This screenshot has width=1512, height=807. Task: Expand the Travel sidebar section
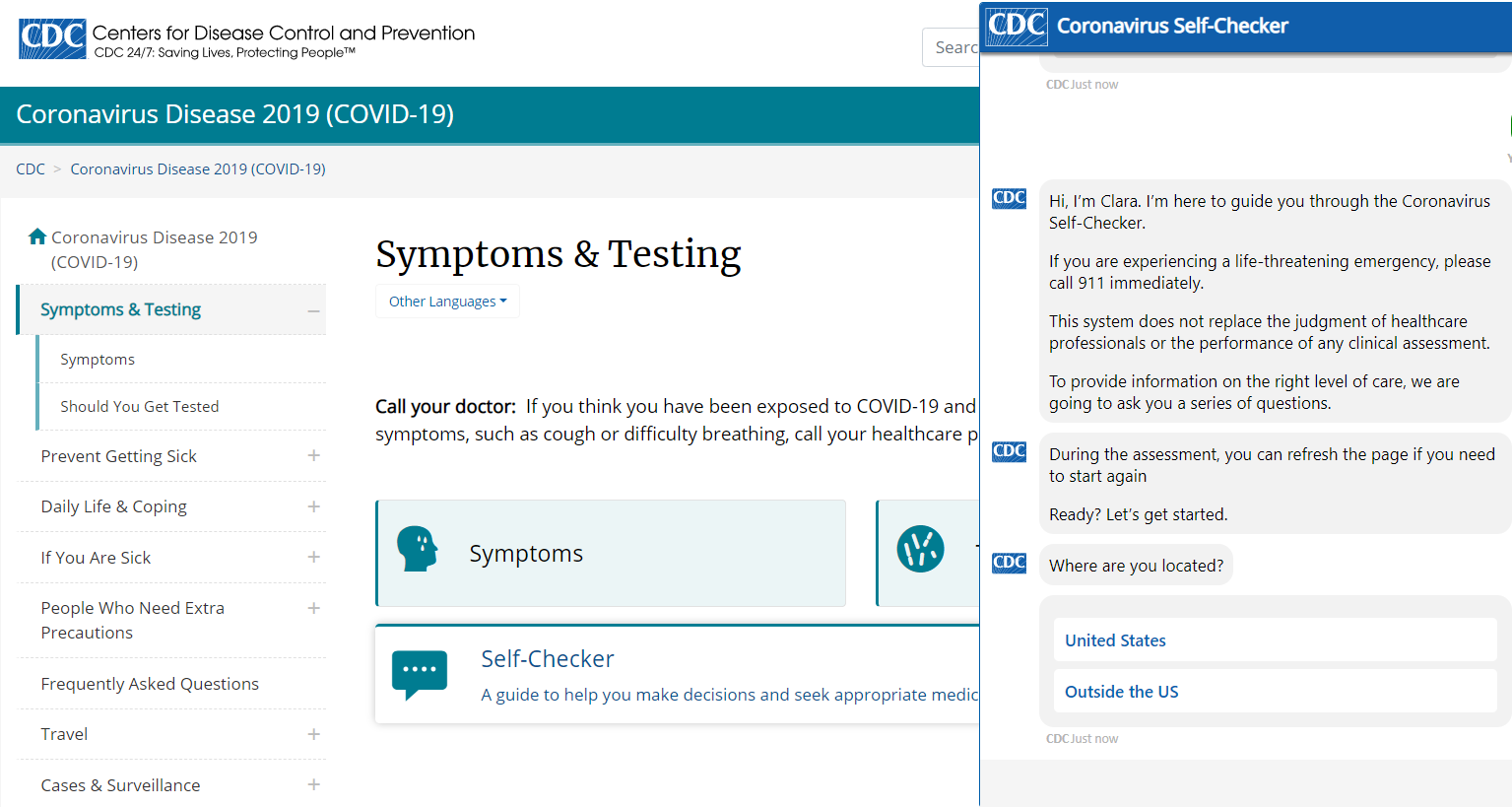313,734
